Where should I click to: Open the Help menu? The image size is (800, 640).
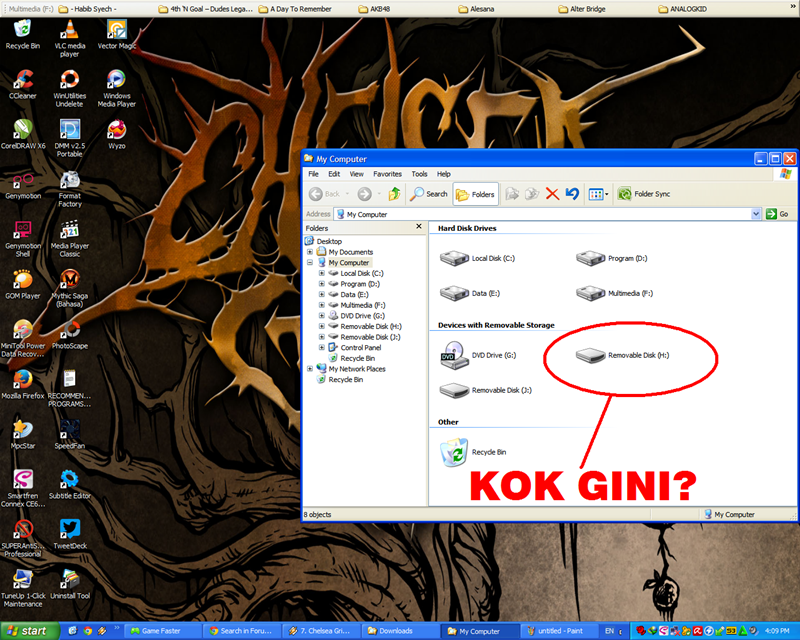click(x=443, y=174)
